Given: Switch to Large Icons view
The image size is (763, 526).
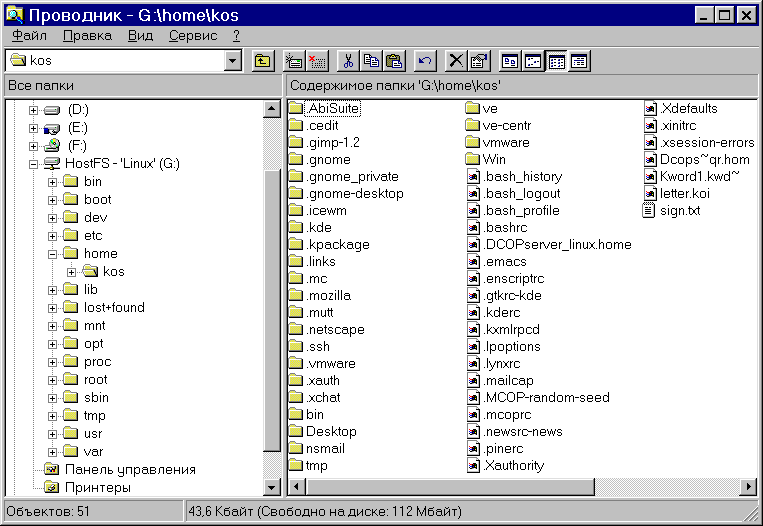Looking at the screenshot, I should pos(511,61).
